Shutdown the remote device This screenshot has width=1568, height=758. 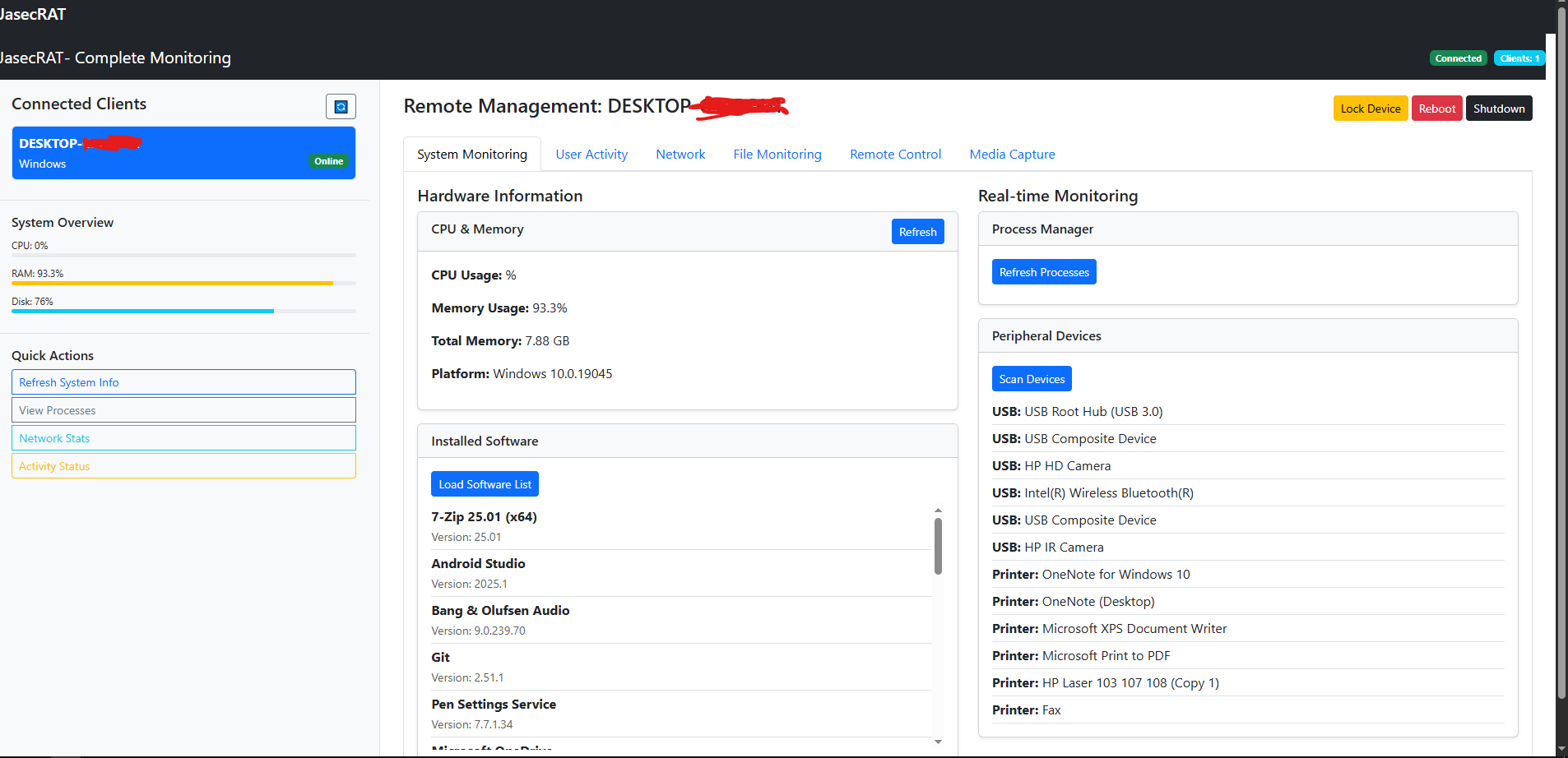click(x=1498, y=108)
